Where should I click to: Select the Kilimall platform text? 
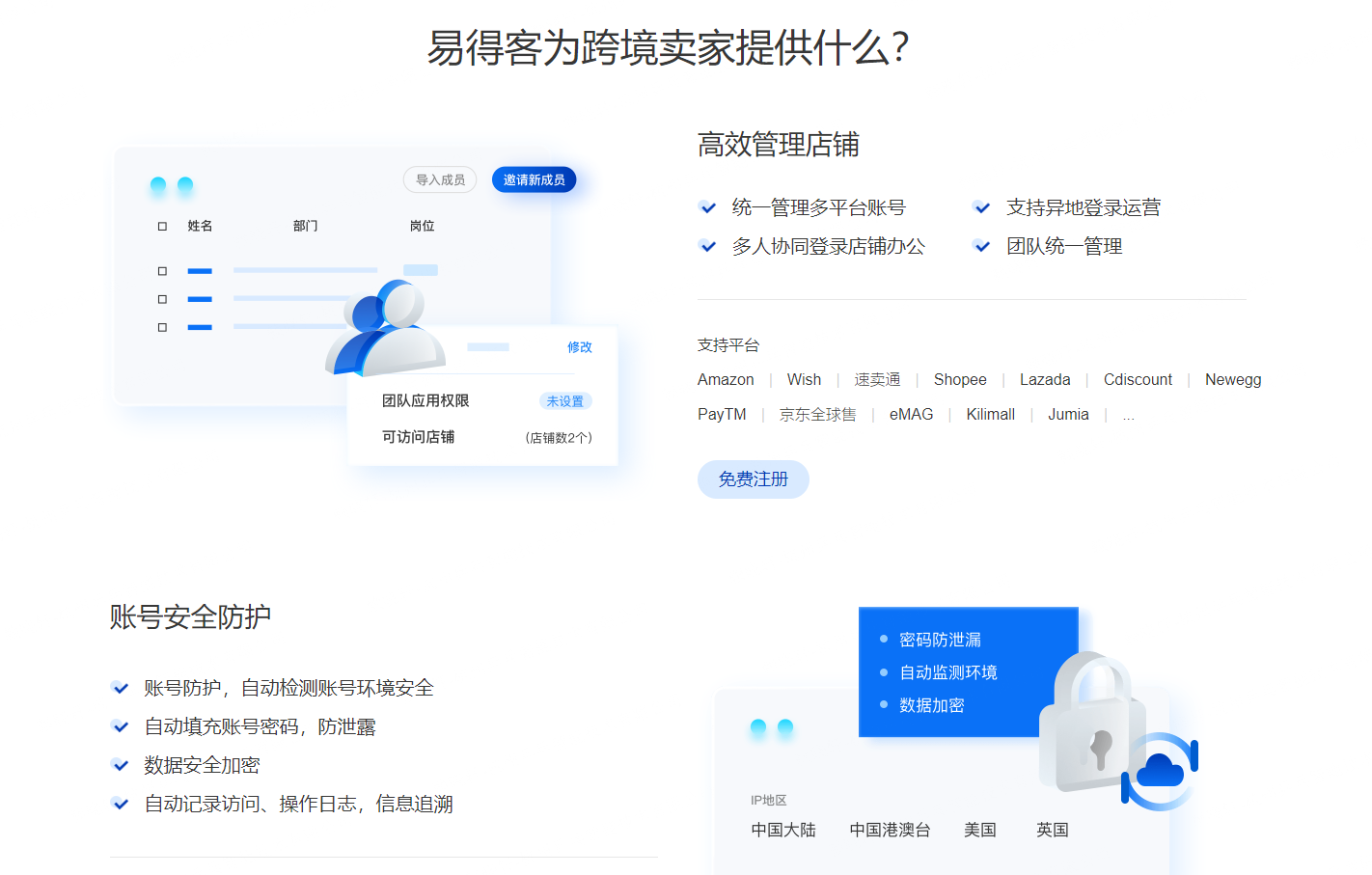click(x=991, y=415)
